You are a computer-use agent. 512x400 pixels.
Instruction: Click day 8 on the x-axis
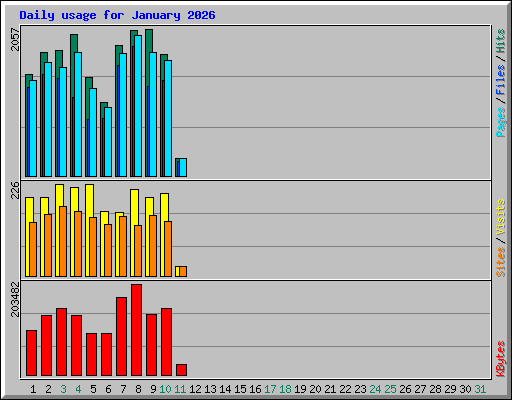point(138,389)
